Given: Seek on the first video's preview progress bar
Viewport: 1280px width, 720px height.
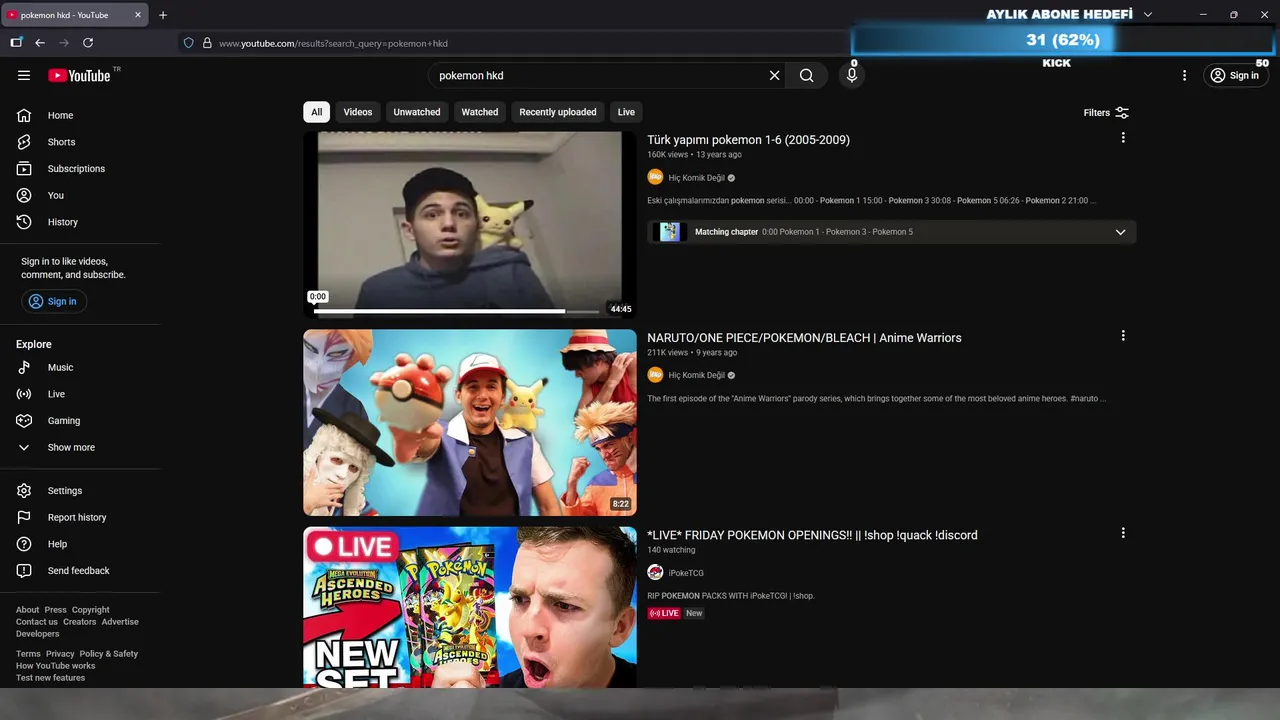Looking at the screenshot, I should pos(457,311).
